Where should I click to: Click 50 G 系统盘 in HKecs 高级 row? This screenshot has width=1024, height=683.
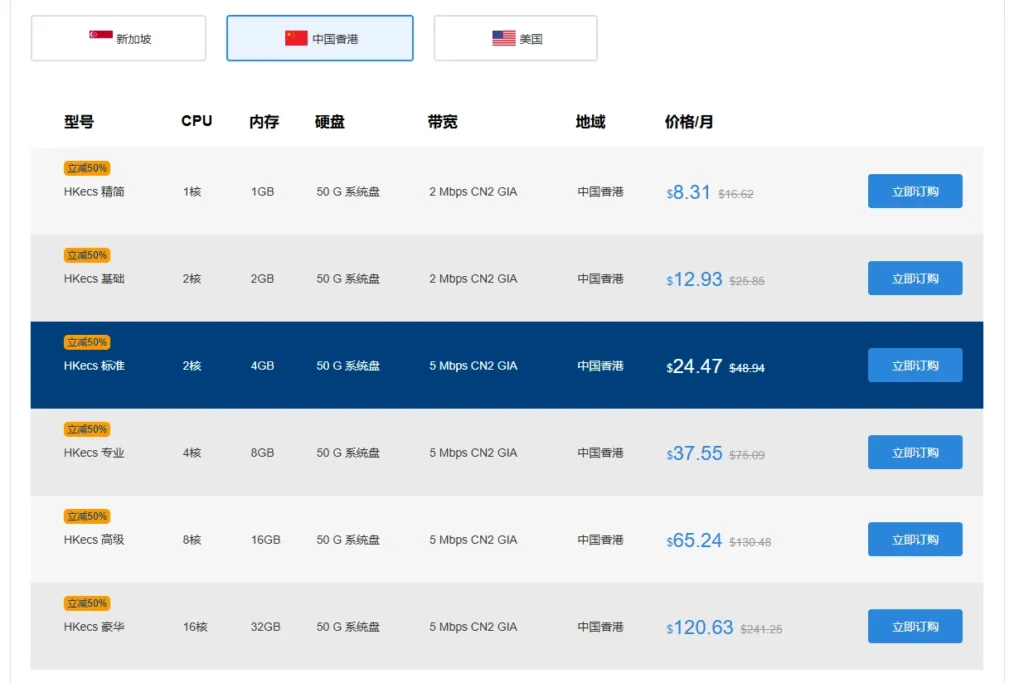[x=348, y=540]
